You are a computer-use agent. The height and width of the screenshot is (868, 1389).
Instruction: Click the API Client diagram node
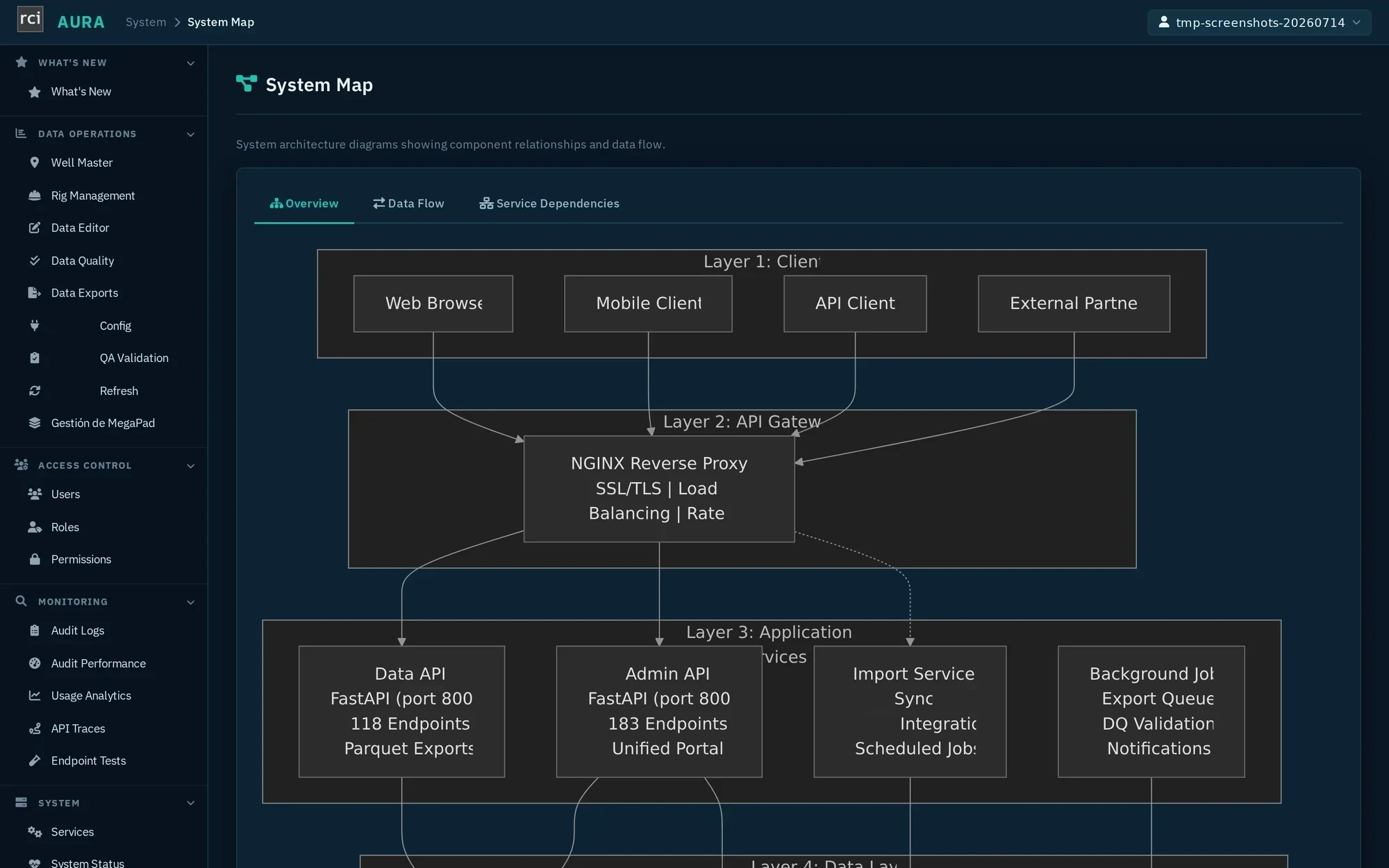[855, 303]
